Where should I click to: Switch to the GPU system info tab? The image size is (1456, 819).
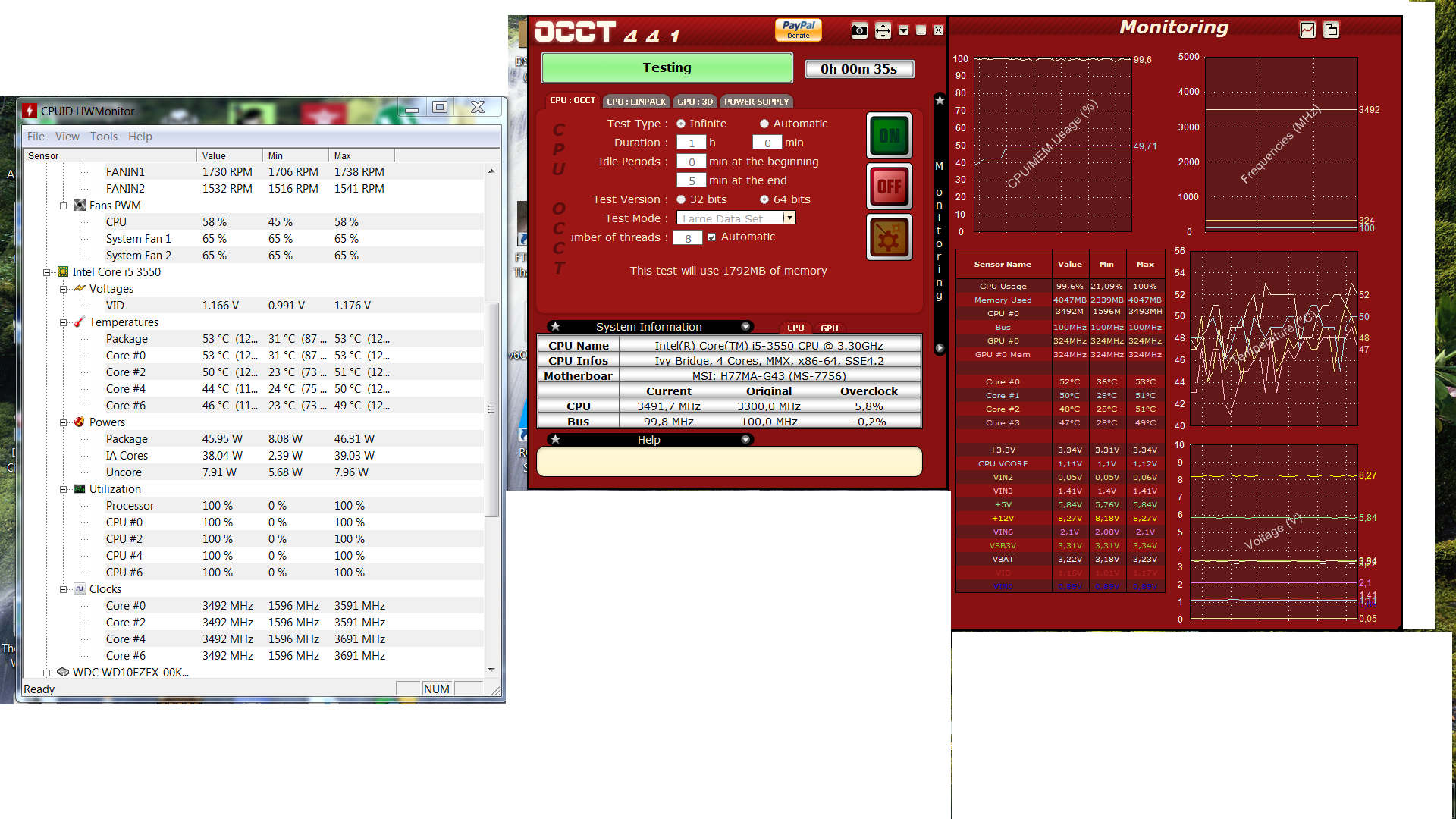829,328
